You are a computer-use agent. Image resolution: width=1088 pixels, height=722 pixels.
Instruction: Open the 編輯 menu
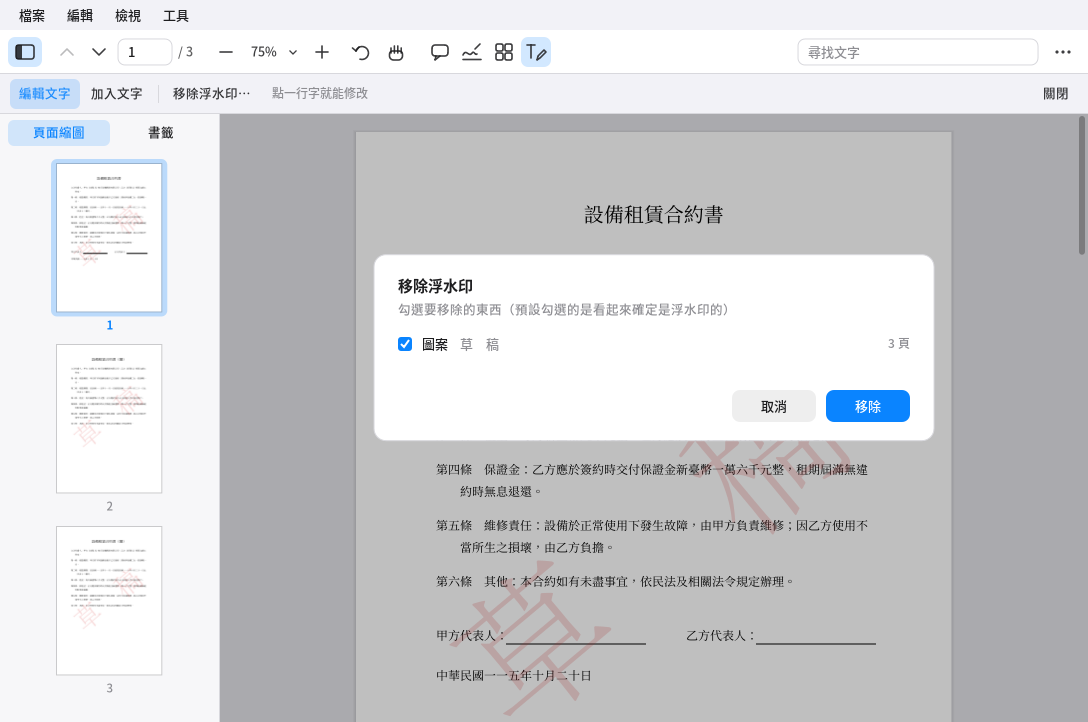80,15
